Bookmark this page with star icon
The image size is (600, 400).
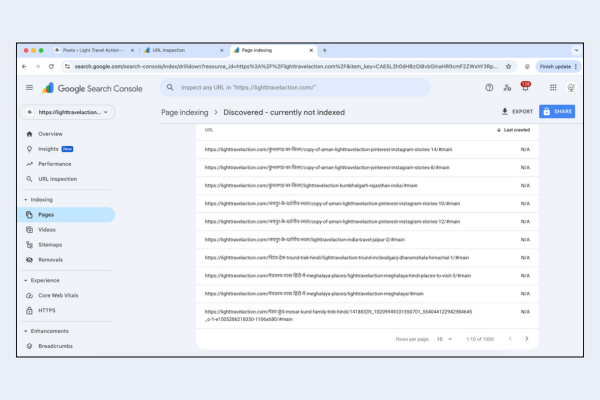click(508, 66)
